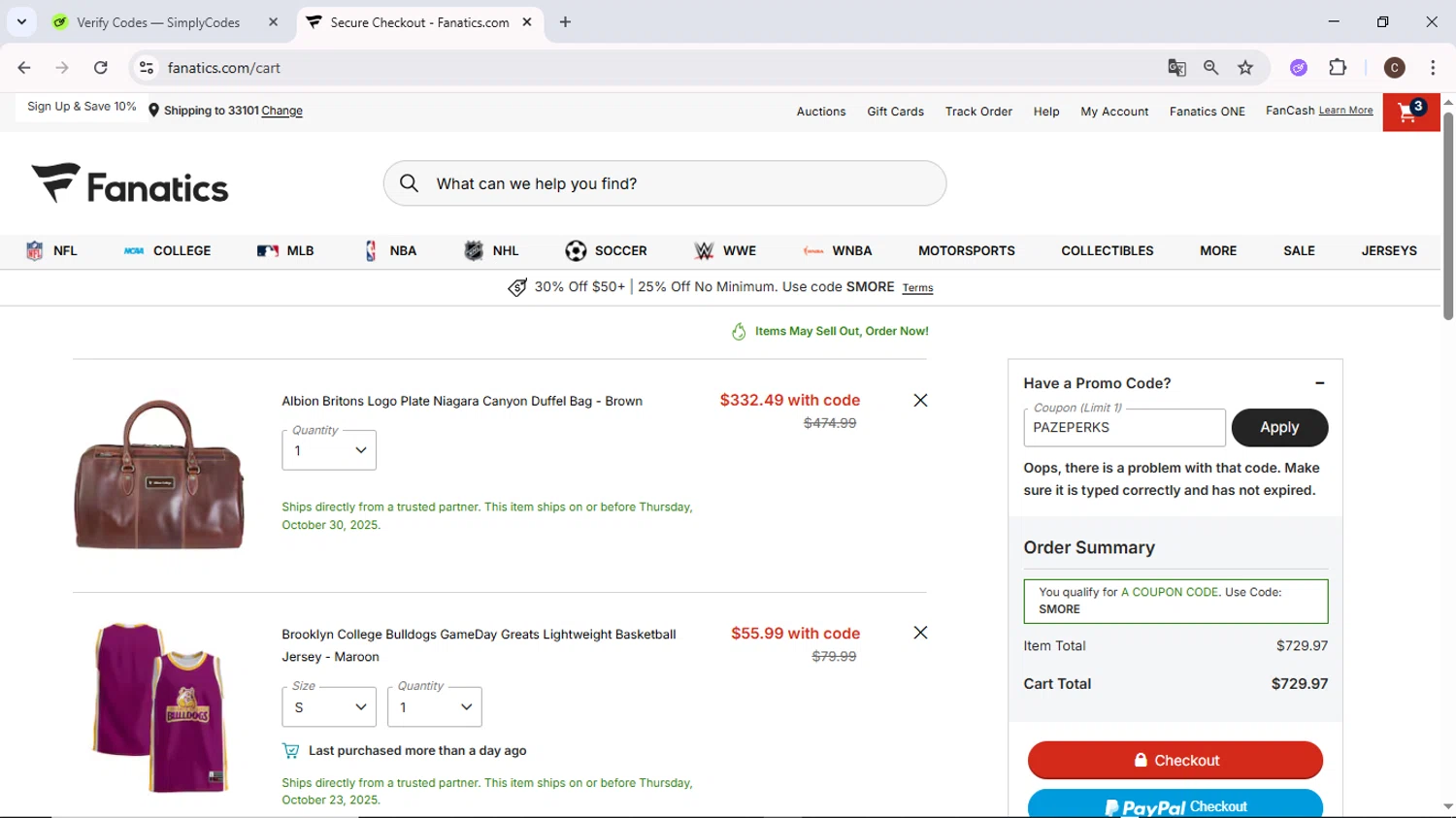
Task: Click the promo tag icon in banner
Action: coord(517,287)
